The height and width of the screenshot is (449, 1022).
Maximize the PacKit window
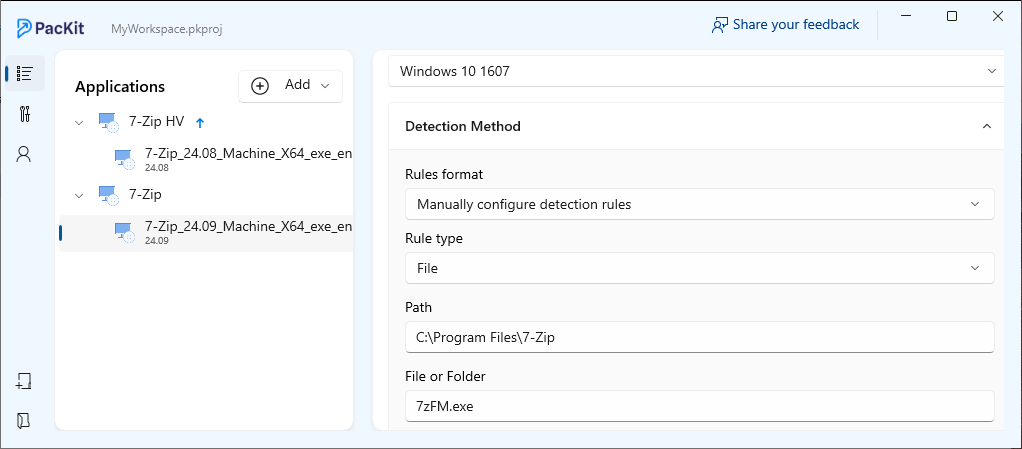[952, 17]
